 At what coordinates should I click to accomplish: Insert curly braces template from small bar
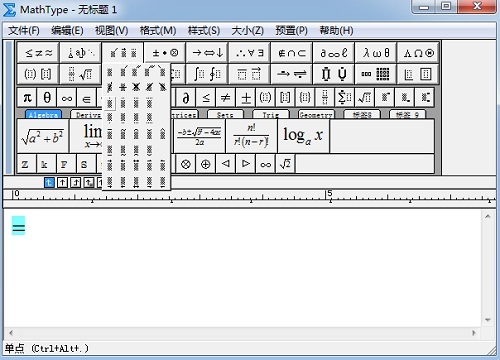coord(305,98)
